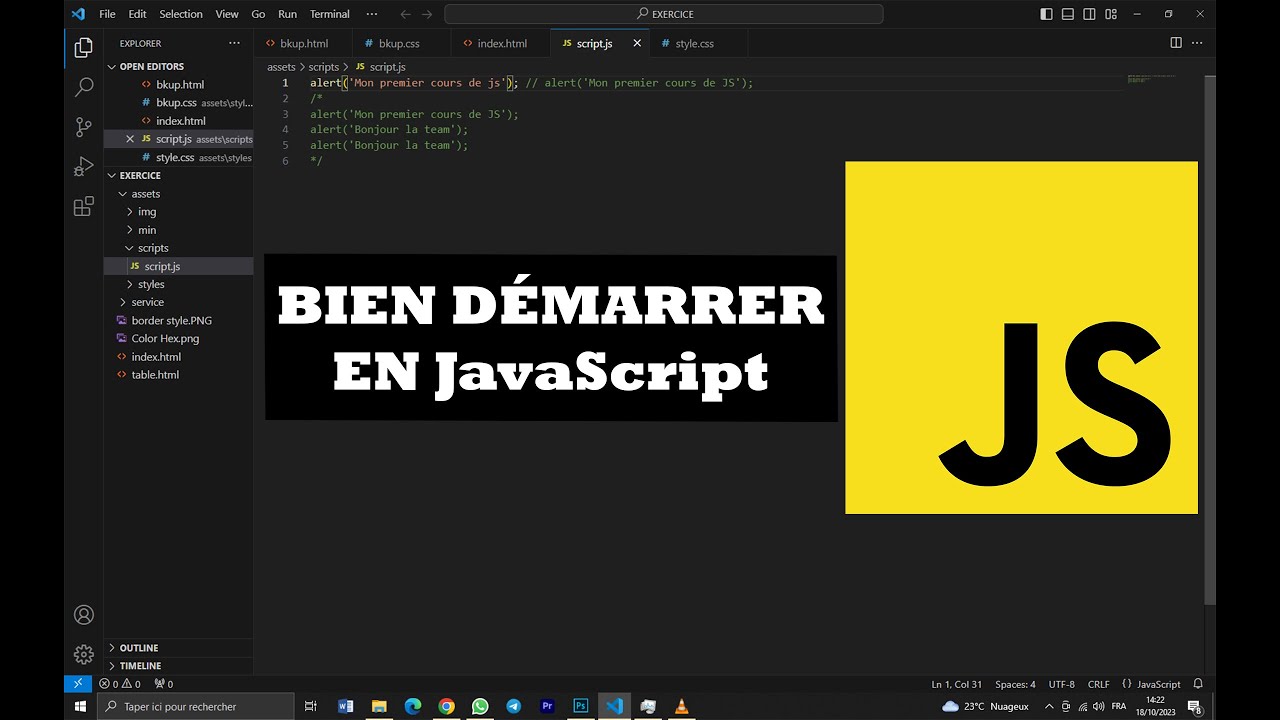
Task: Expand the service folder
Action: point(178,302)
